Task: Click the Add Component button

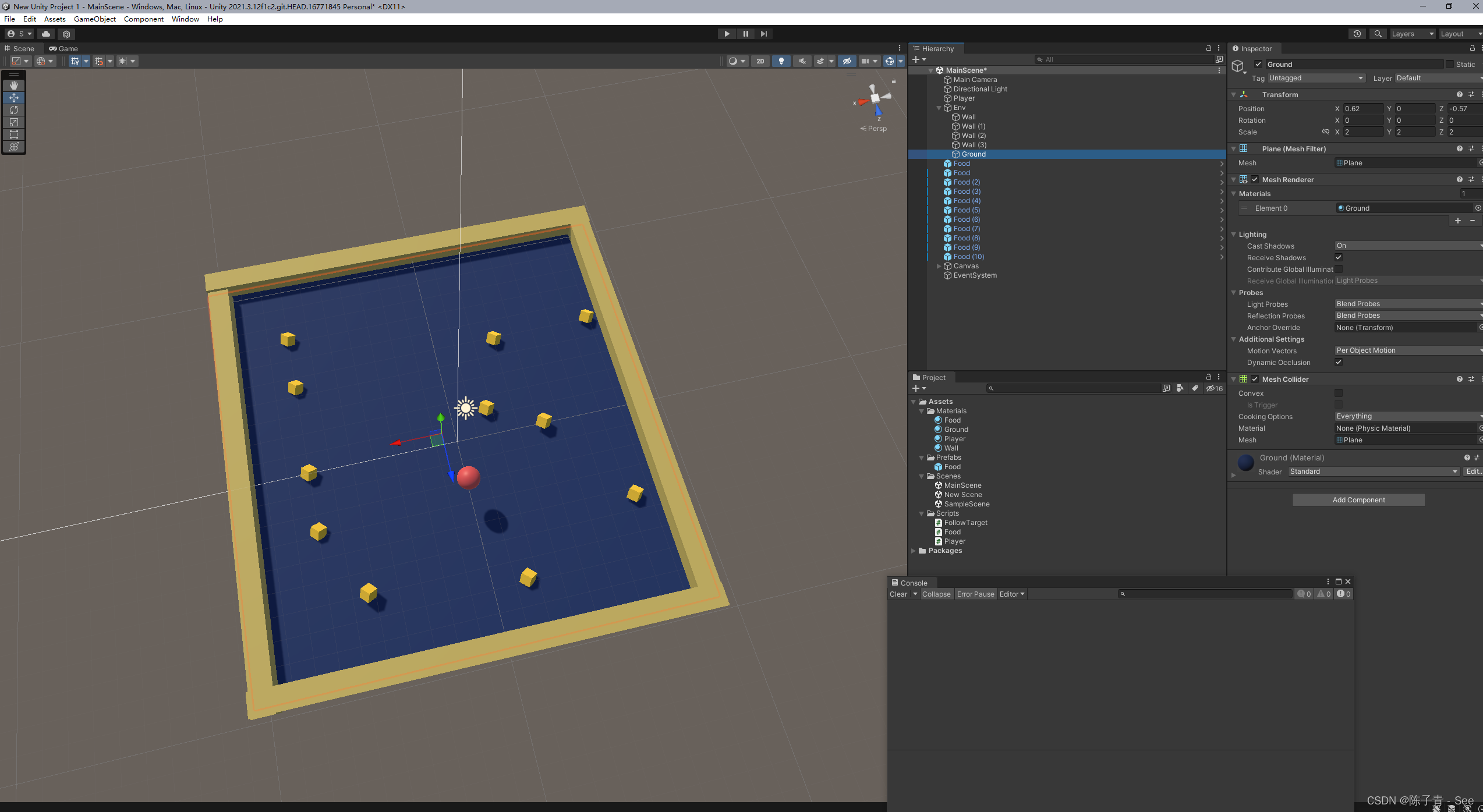Action: click(x=1358, y=500)
